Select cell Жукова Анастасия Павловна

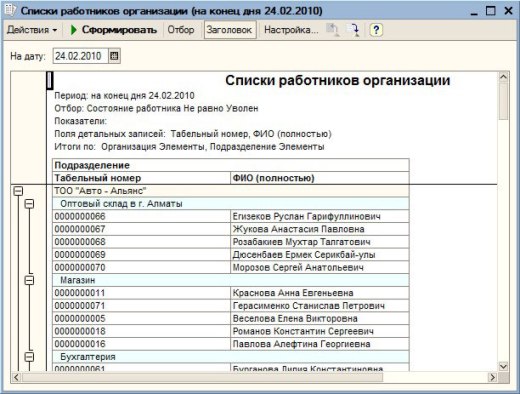click(320, 229)
